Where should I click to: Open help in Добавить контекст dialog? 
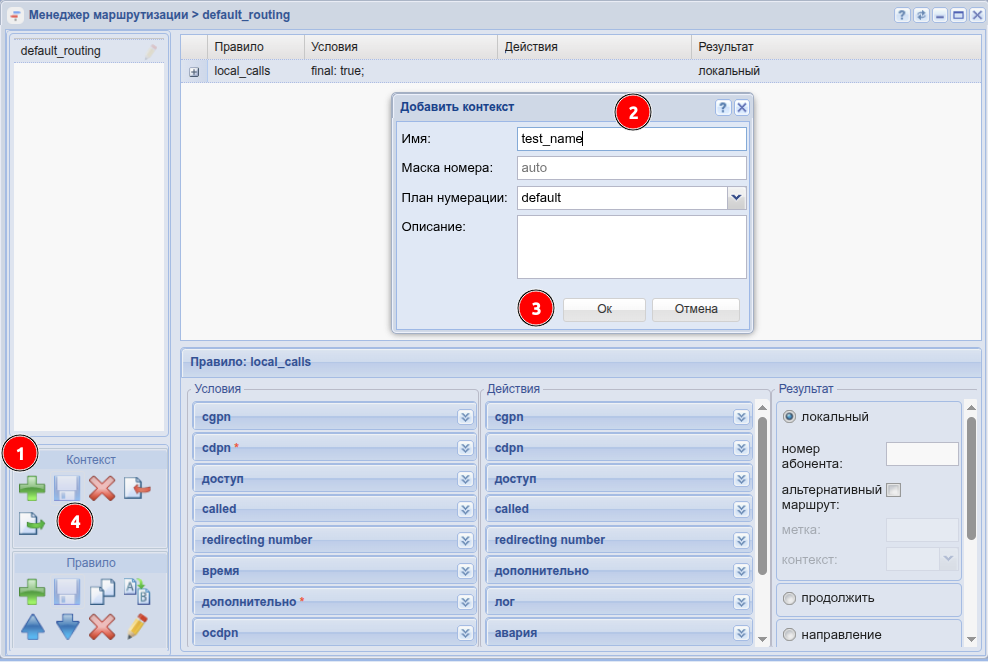[723, 107]
